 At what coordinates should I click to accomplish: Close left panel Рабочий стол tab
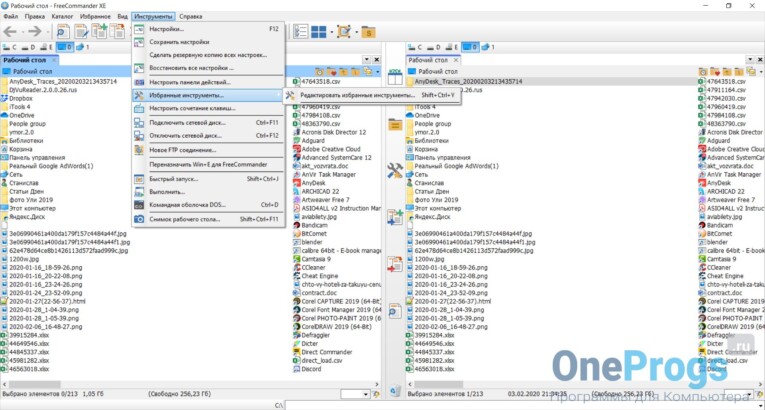54,60
